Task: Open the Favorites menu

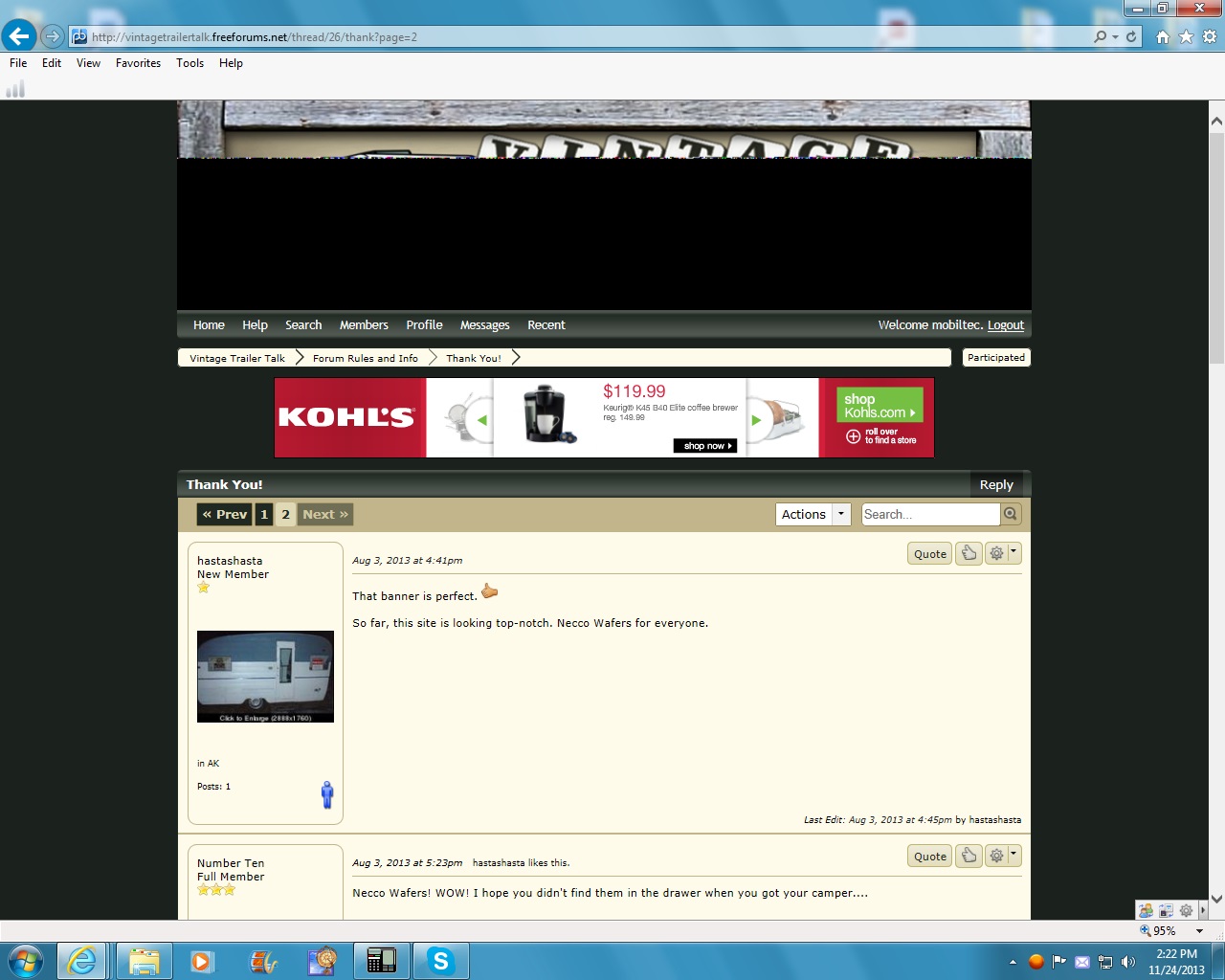Action: (x=138, y=63)
